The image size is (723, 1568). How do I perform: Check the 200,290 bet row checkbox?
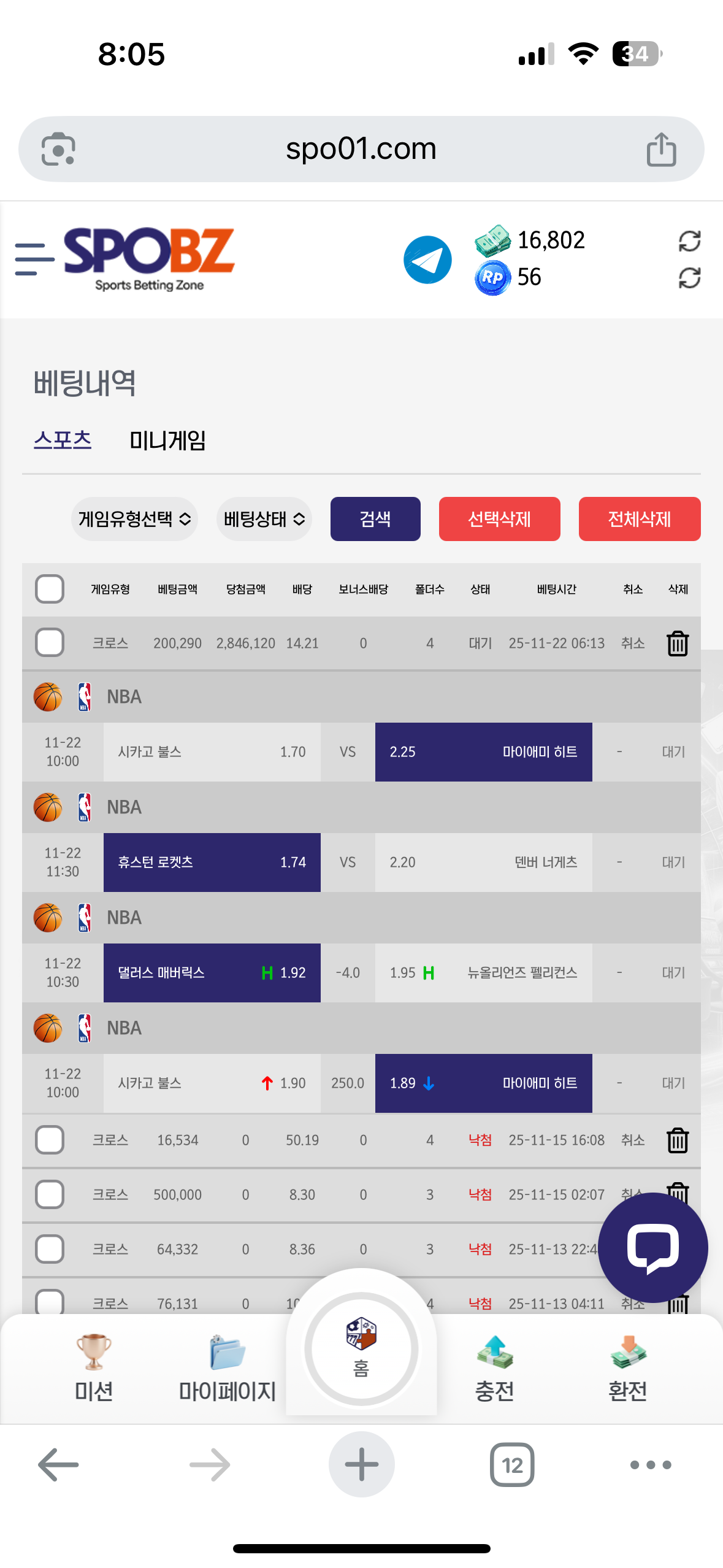(50, 643)
